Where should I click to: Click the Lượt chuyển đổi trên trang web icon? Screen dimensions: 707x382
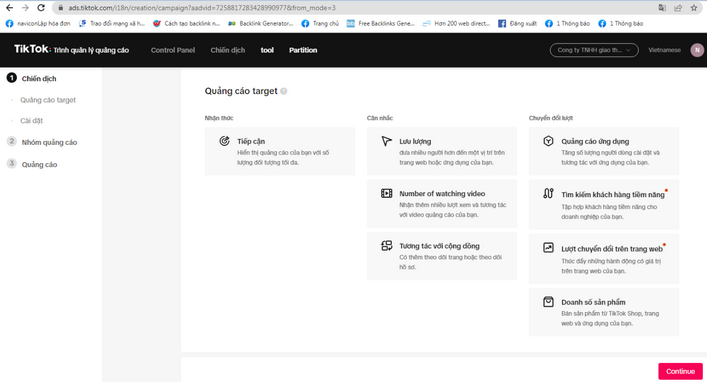coord(548,248)
